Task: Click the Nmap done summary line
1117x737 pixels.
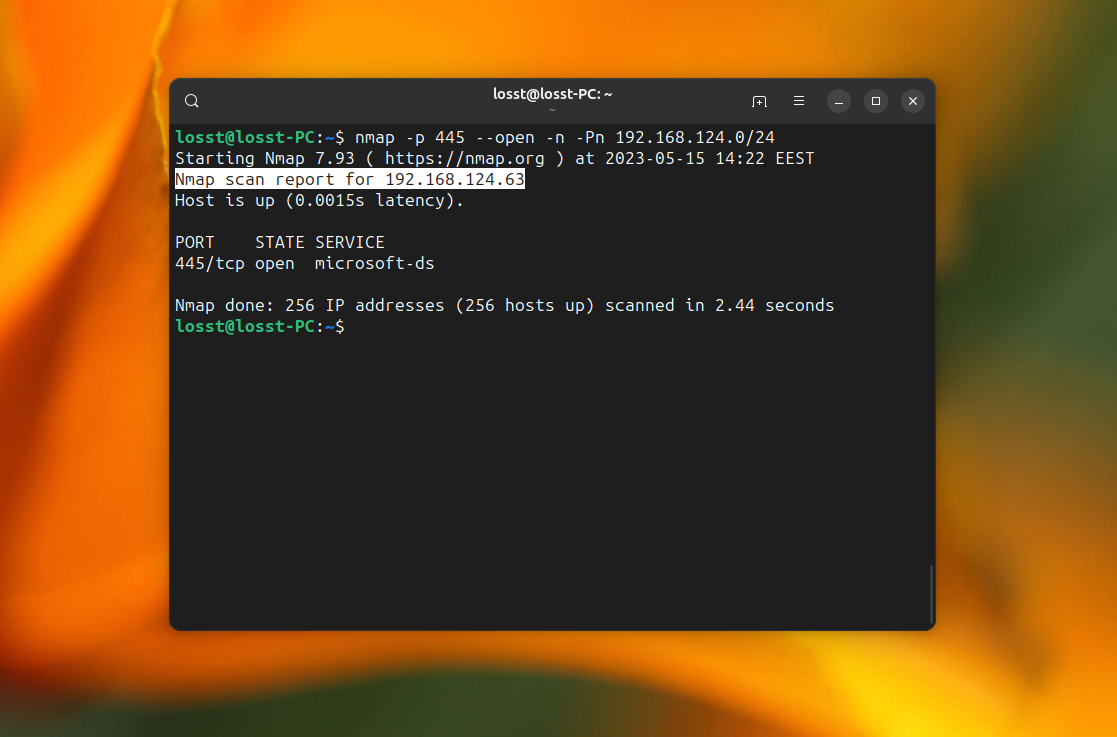Action: click(x=505, y=305)
